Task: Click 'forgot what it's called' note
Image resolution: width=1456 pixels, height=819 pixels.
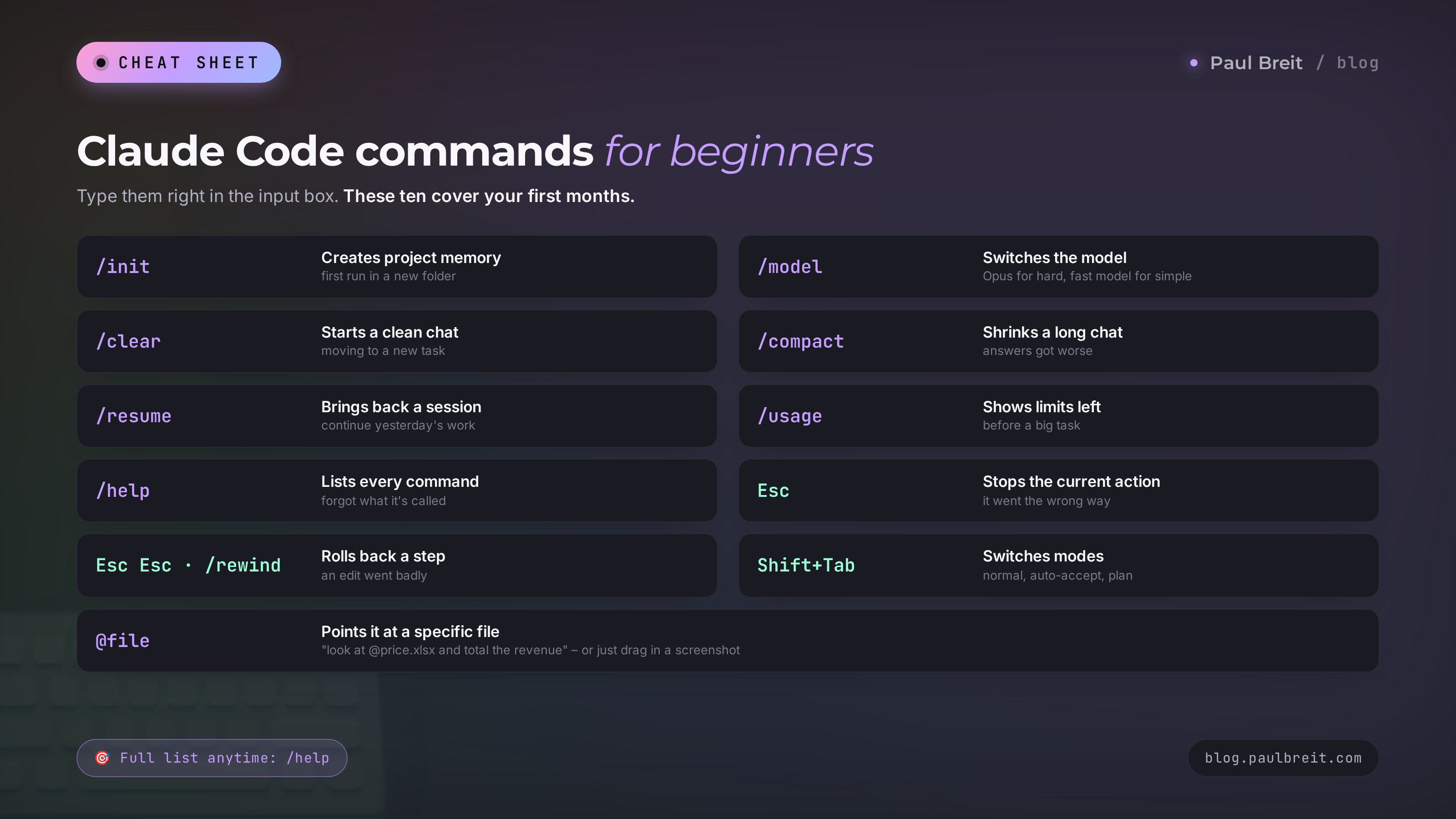Action: tap(383, 501)
